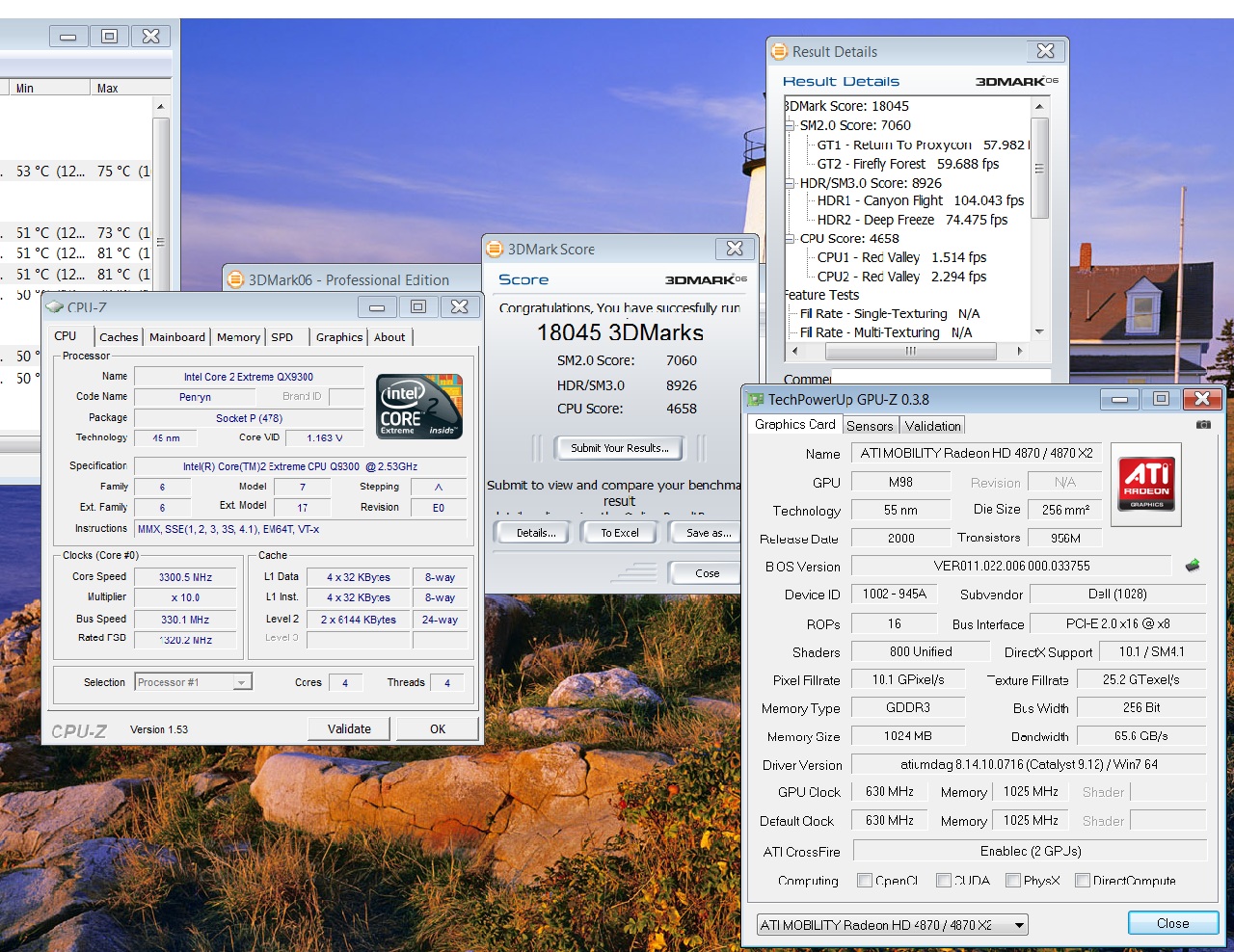Click the GPU-Z screenshot camera icon
1234x952 pixels.
click(x=1203, y=424)
